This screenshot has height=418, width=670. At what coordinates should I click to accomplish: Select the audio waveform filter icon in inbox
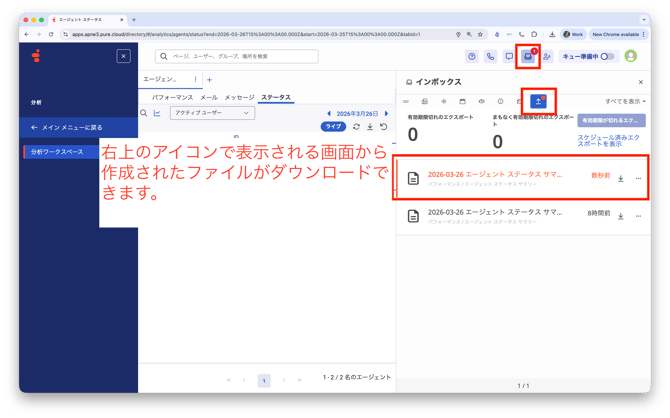pyautogui.click(x=444, y=101)
